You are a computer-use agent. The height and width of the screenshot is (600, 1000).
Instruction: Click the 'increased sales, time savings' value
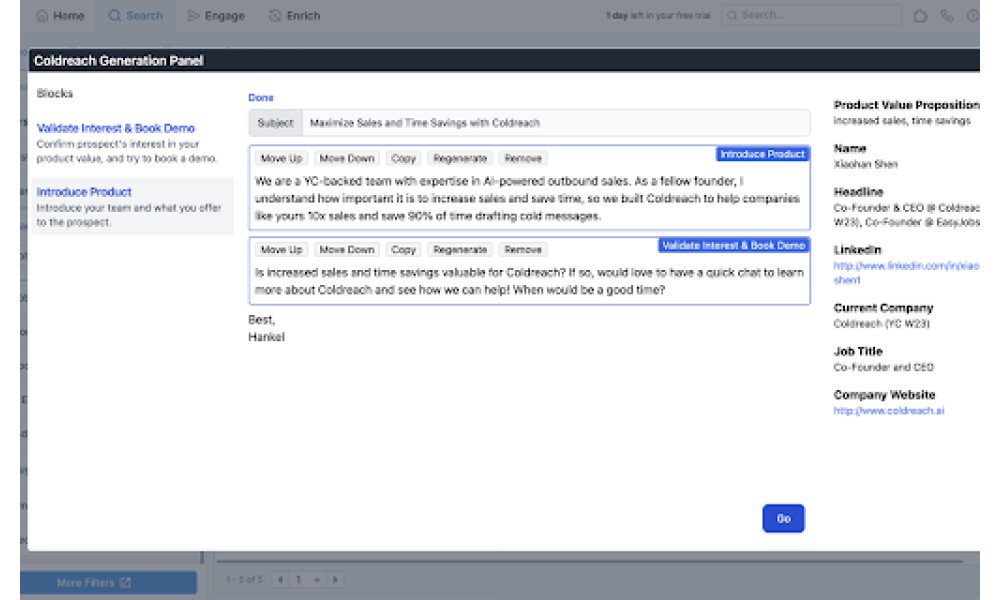pos(902,121)
